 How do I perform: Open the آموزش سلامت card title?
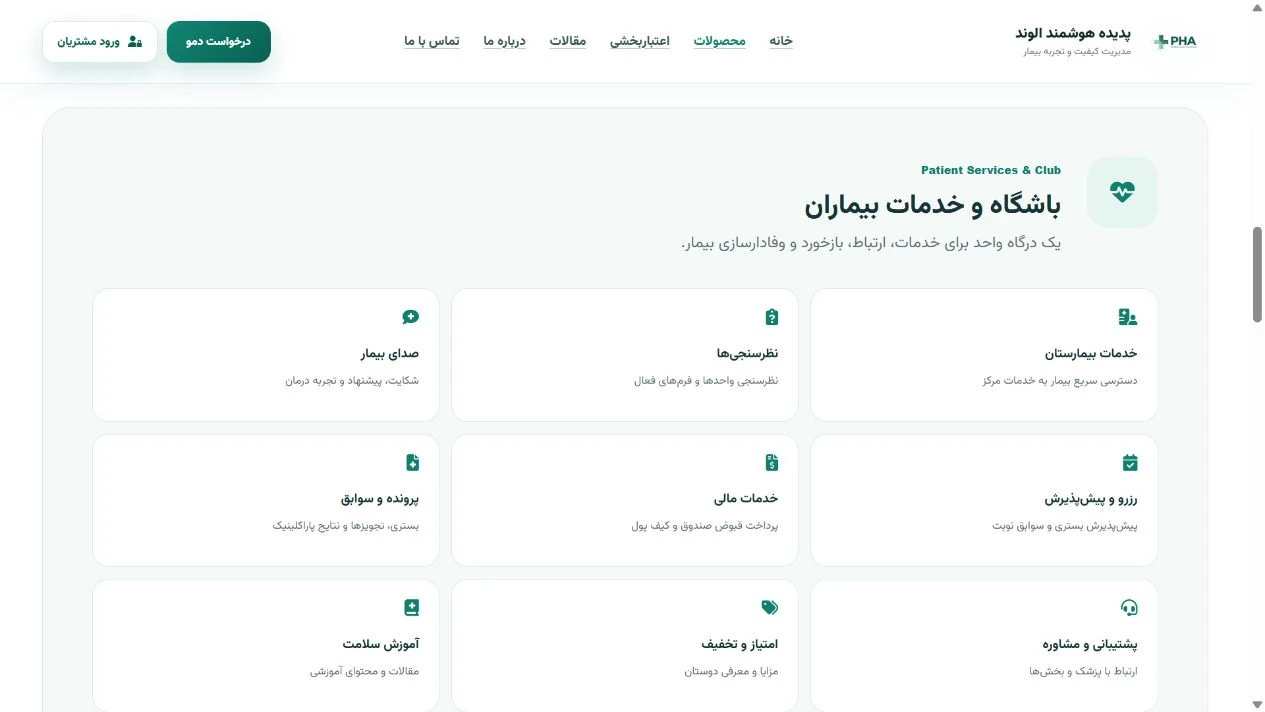[x=381, y=645]
